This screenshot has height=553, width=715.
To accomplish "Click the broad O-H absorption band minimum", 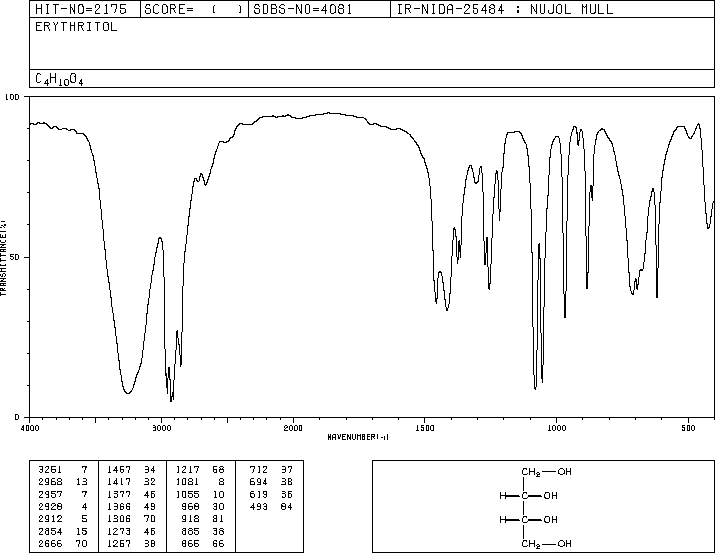I will click(x=128, y=392).
